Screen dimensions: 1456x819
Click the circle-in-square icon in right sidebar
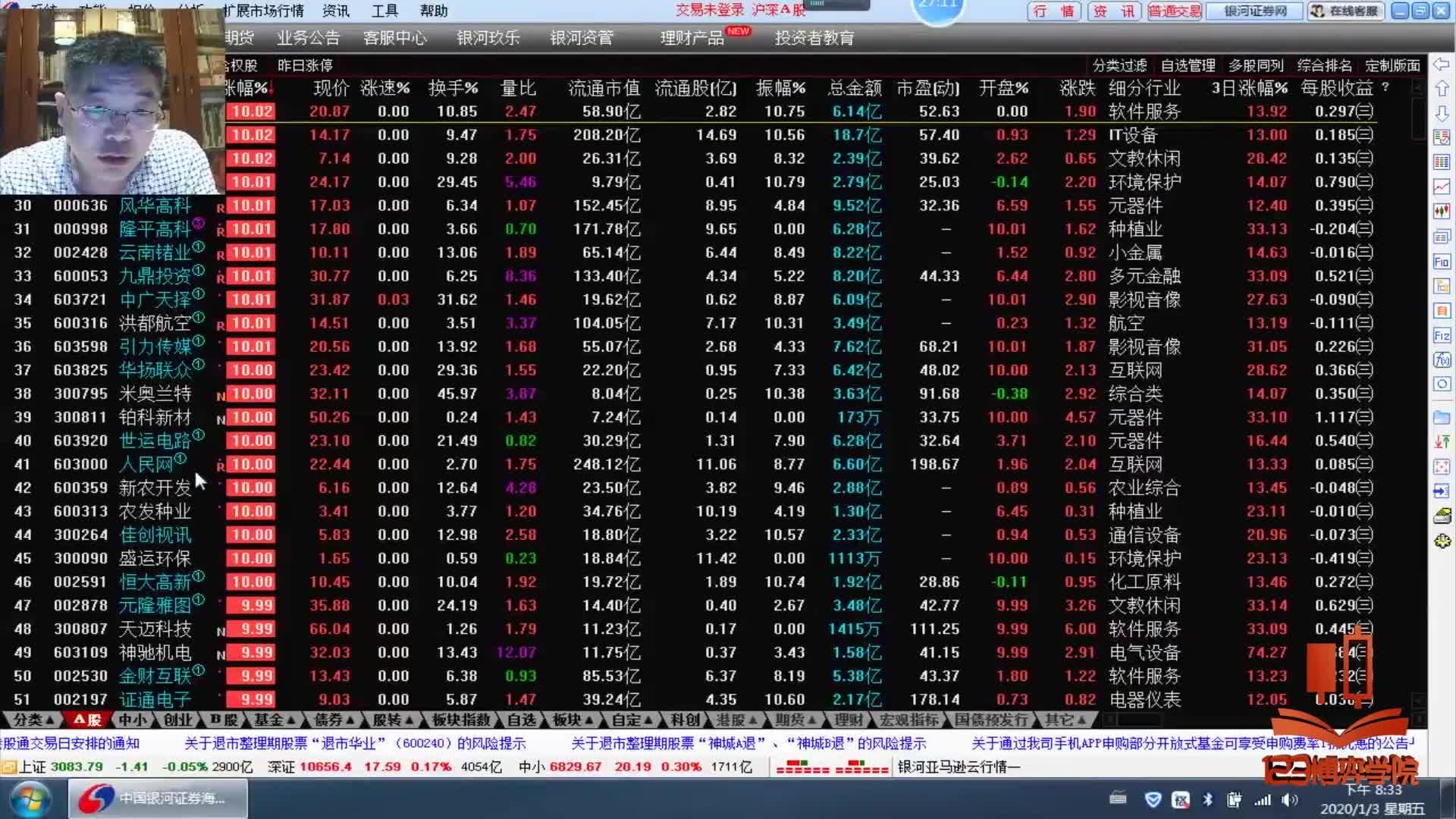click(x=1442, y=384)
